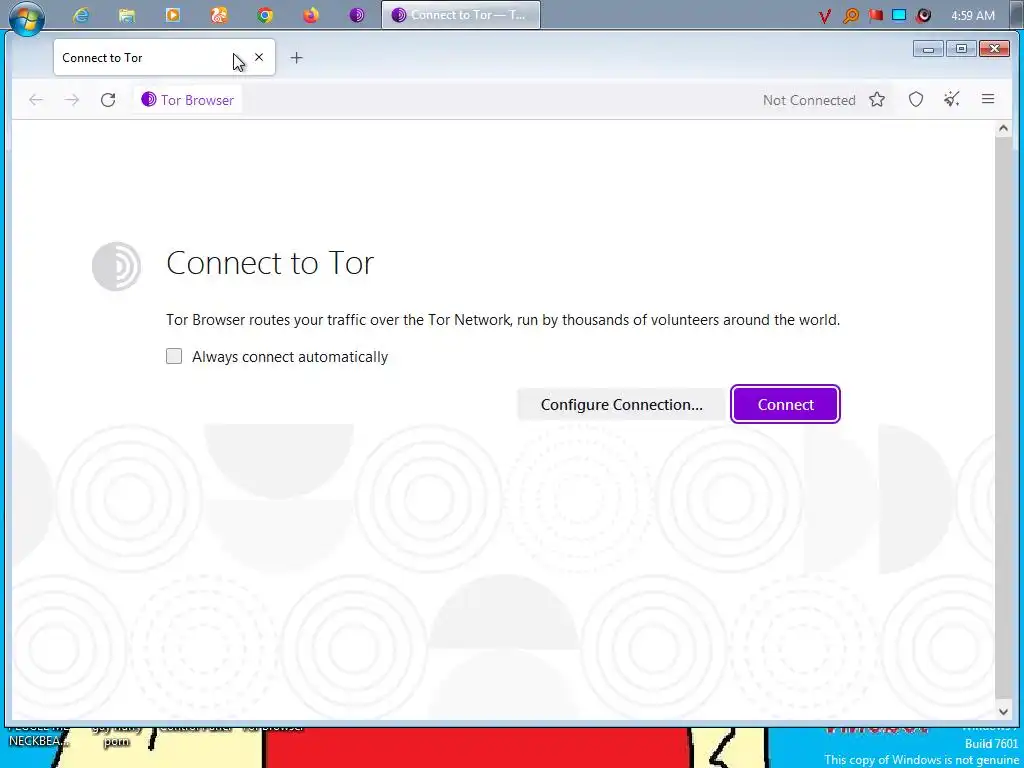1024x768 pixels.
Task: Bookmark this page with star icon
Action: [877, 99]
